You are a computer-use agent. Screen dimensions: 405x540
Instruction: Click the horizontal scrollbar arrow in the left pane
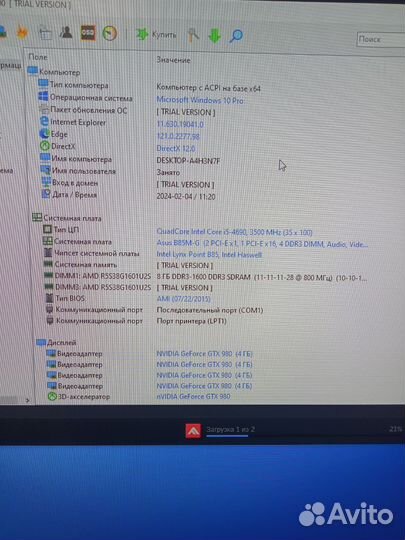[28, 400]
